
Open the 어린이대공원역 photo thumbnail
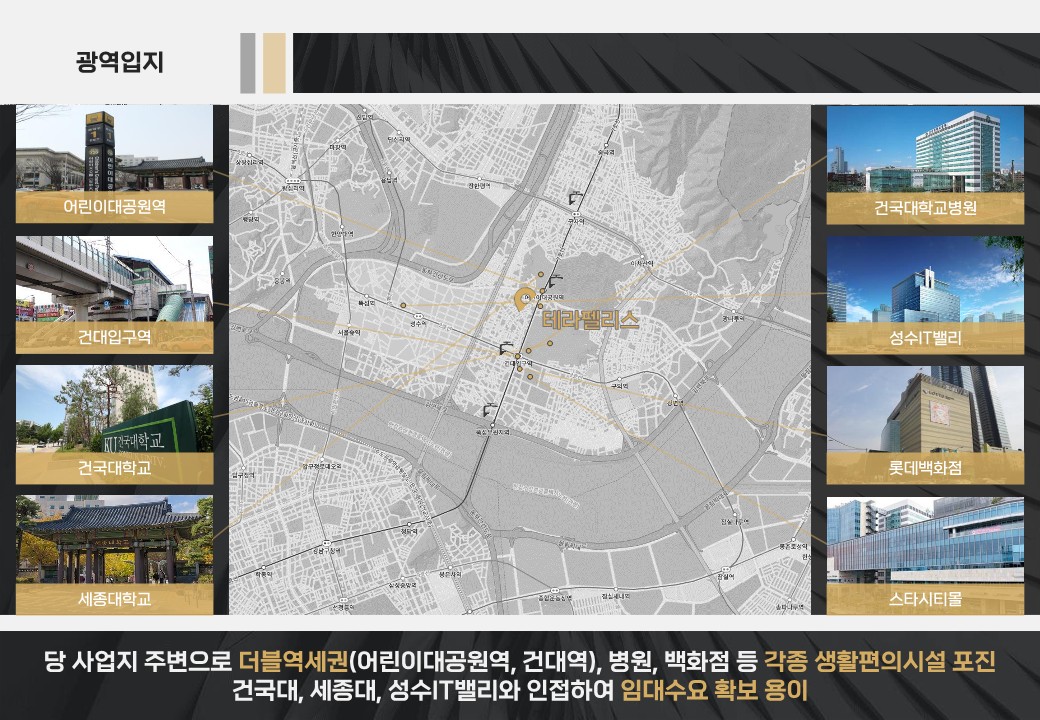click(114, 148)
